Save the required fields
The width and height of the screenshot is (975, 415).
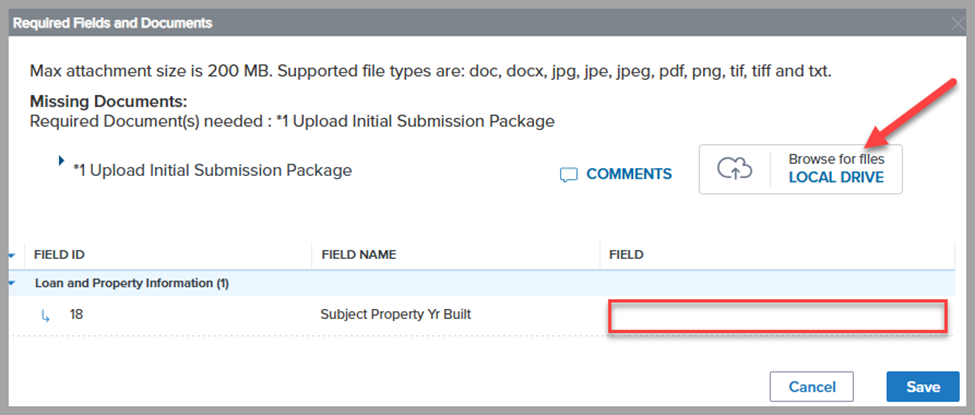923,387
